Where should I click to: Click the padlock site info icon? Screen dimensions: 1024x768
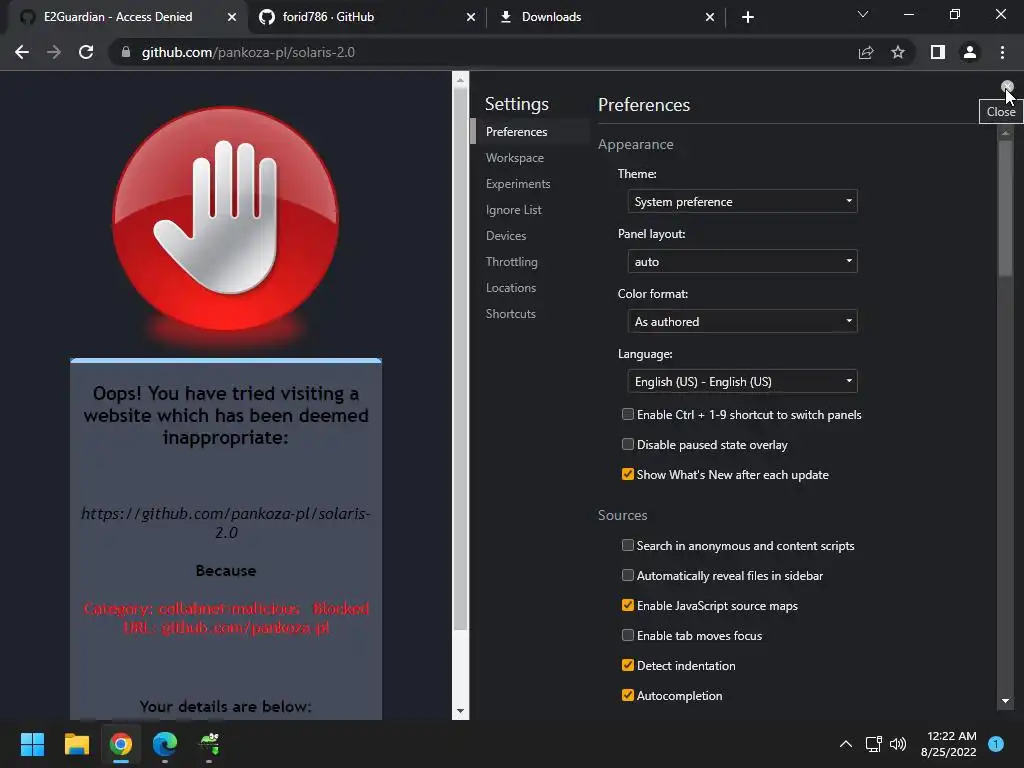point(126,52)
